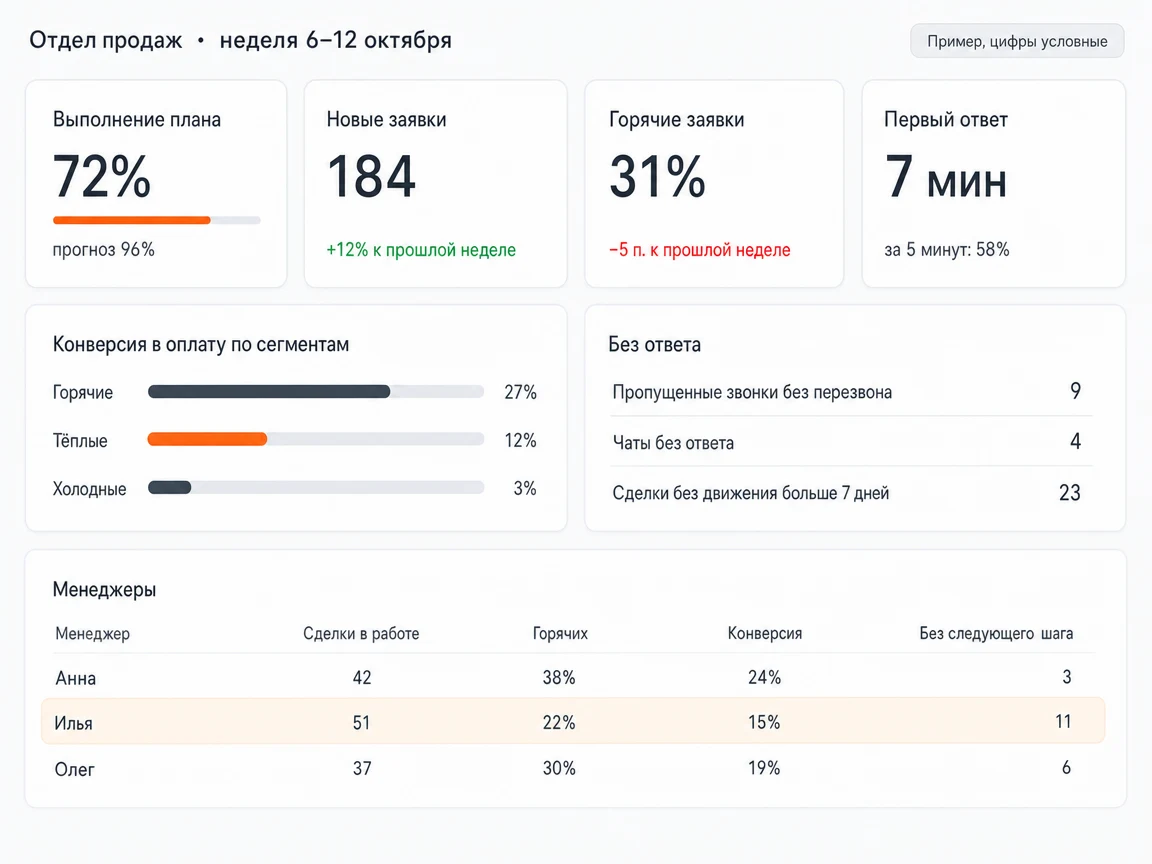Sort by the 'Горячих' column header
Screen dimensions: 1152x864
[x=560, y=633]
